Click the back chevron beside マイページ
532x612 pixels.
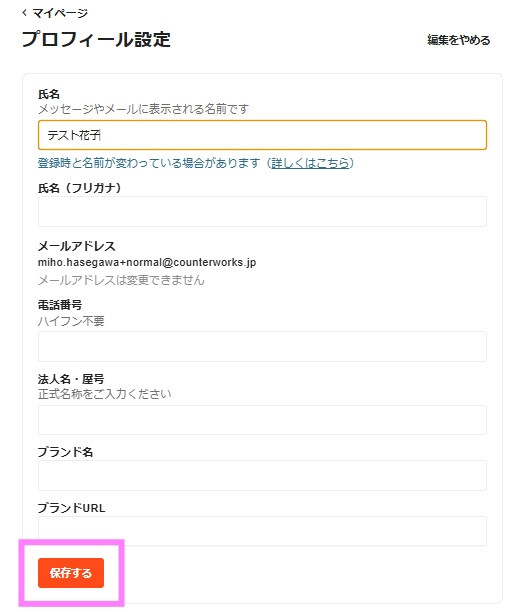tap(25, 13)
